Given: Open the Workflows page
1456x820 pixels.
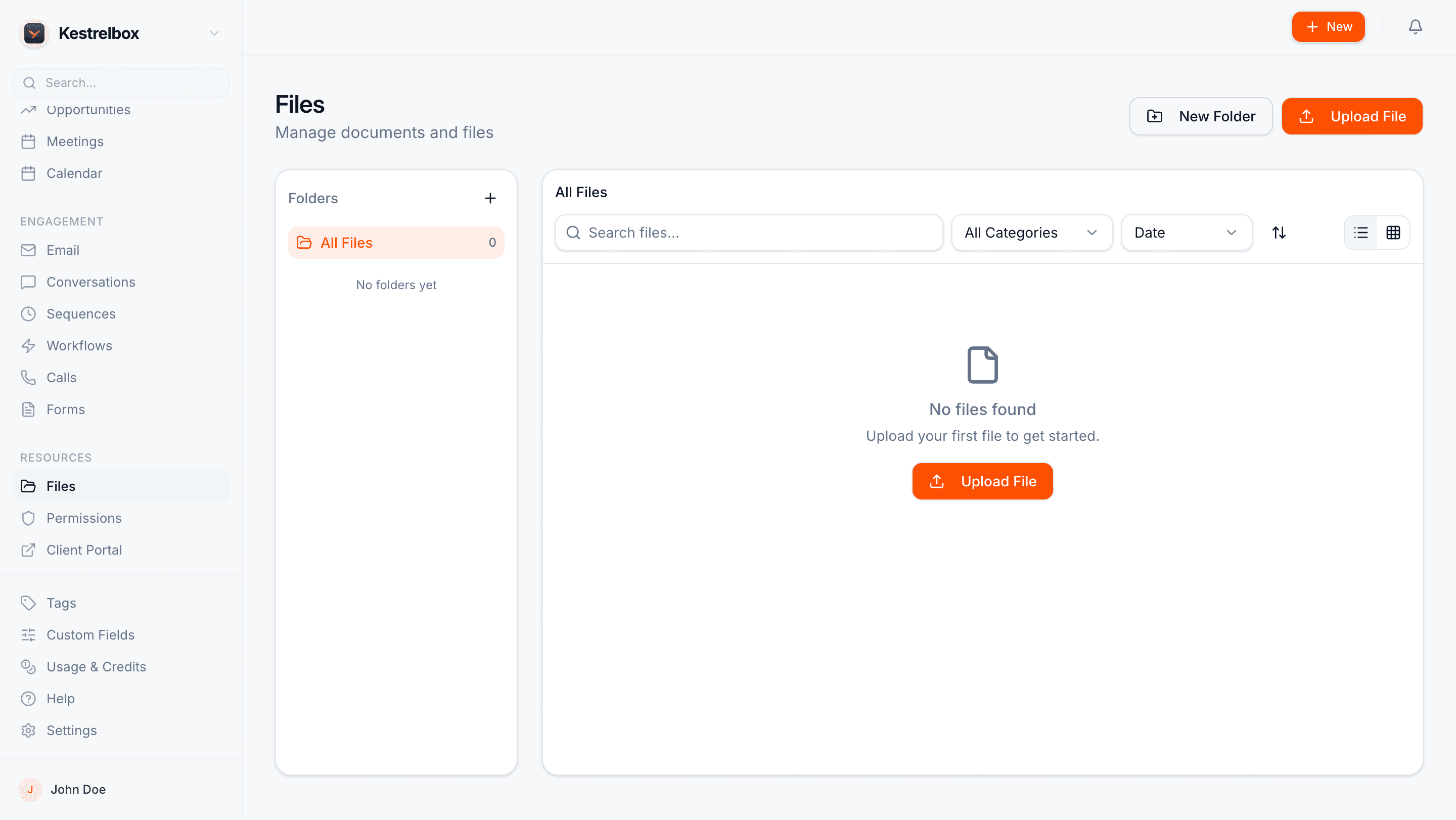Looking at the screenshot, I should click(x=78, y=345).
